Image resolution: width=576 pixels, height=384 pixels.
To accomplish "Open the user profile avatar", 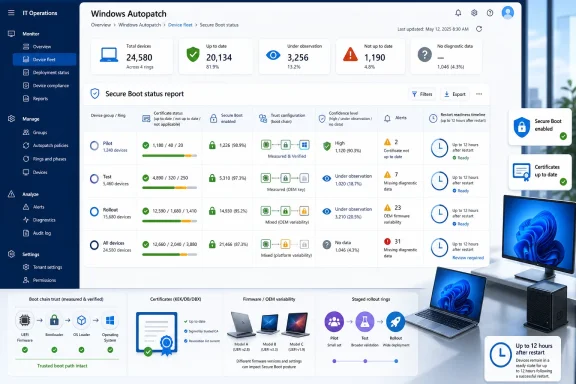I will pyautogui.click(x=508, y=12).
